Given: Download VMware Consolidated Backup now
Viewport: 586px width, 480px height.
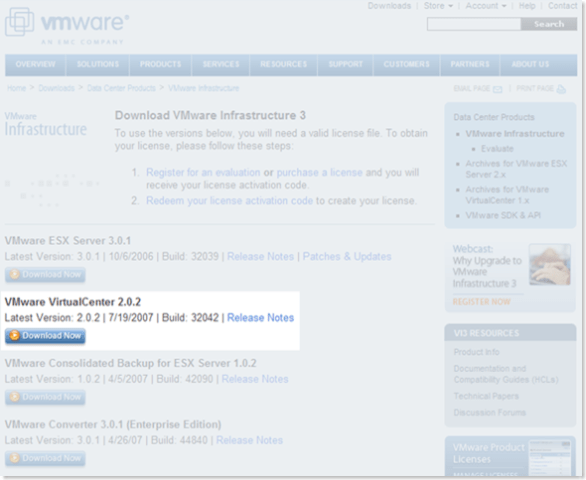Looking at the screenshot, I should 45,397.
